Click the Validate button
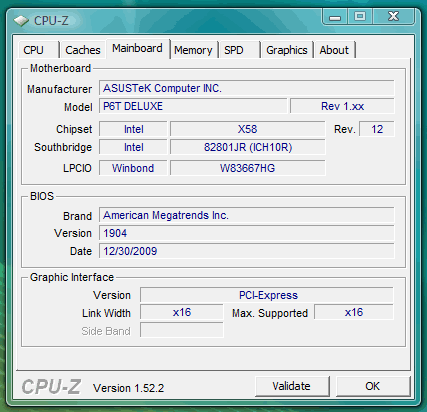Image resolution: width=427 pixels, height=412 pixels. (x=292, y=386)
